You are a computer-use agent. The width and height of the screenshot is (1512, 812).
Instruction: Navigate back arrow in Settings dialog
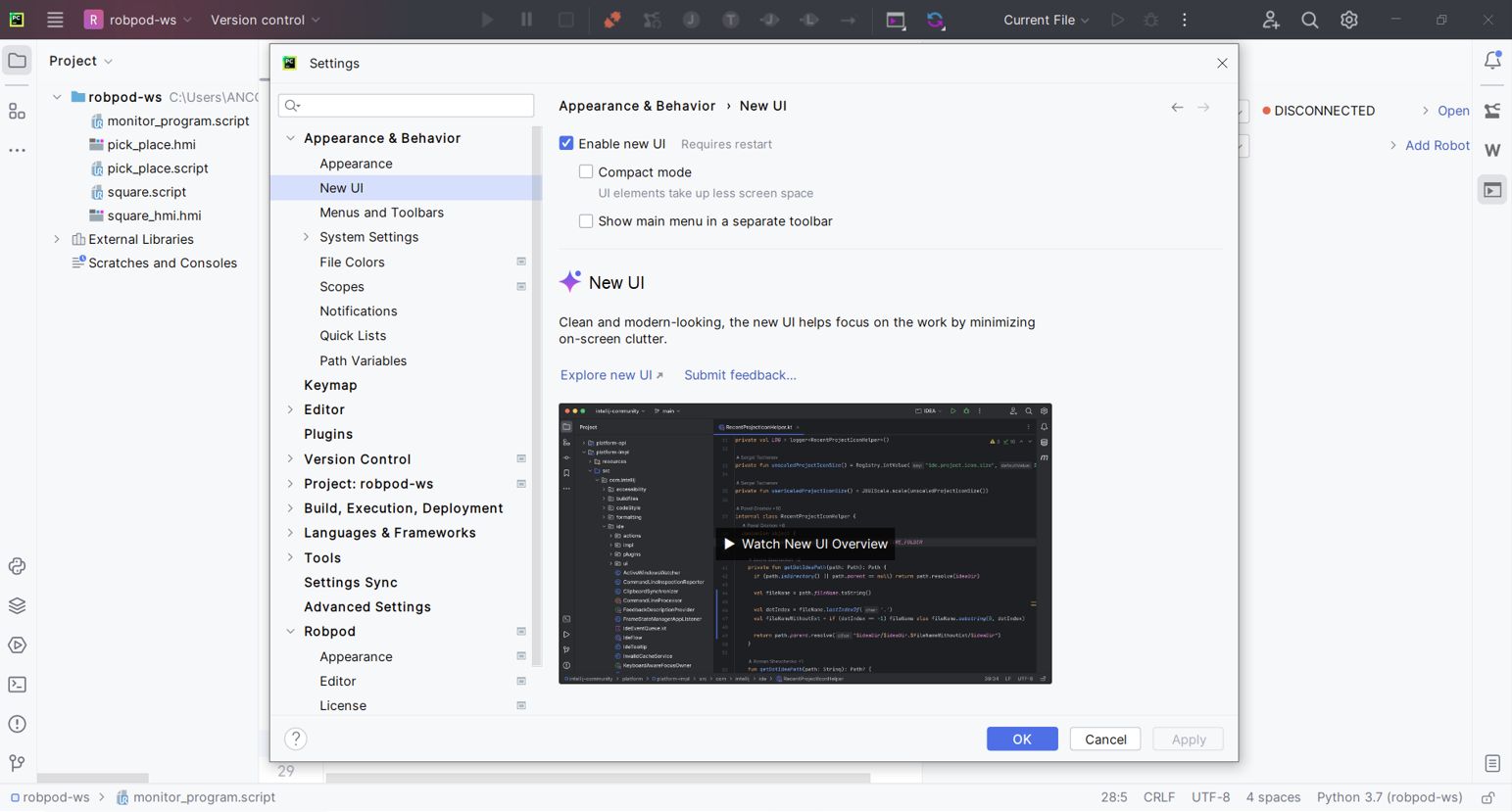pos(1177,107)
